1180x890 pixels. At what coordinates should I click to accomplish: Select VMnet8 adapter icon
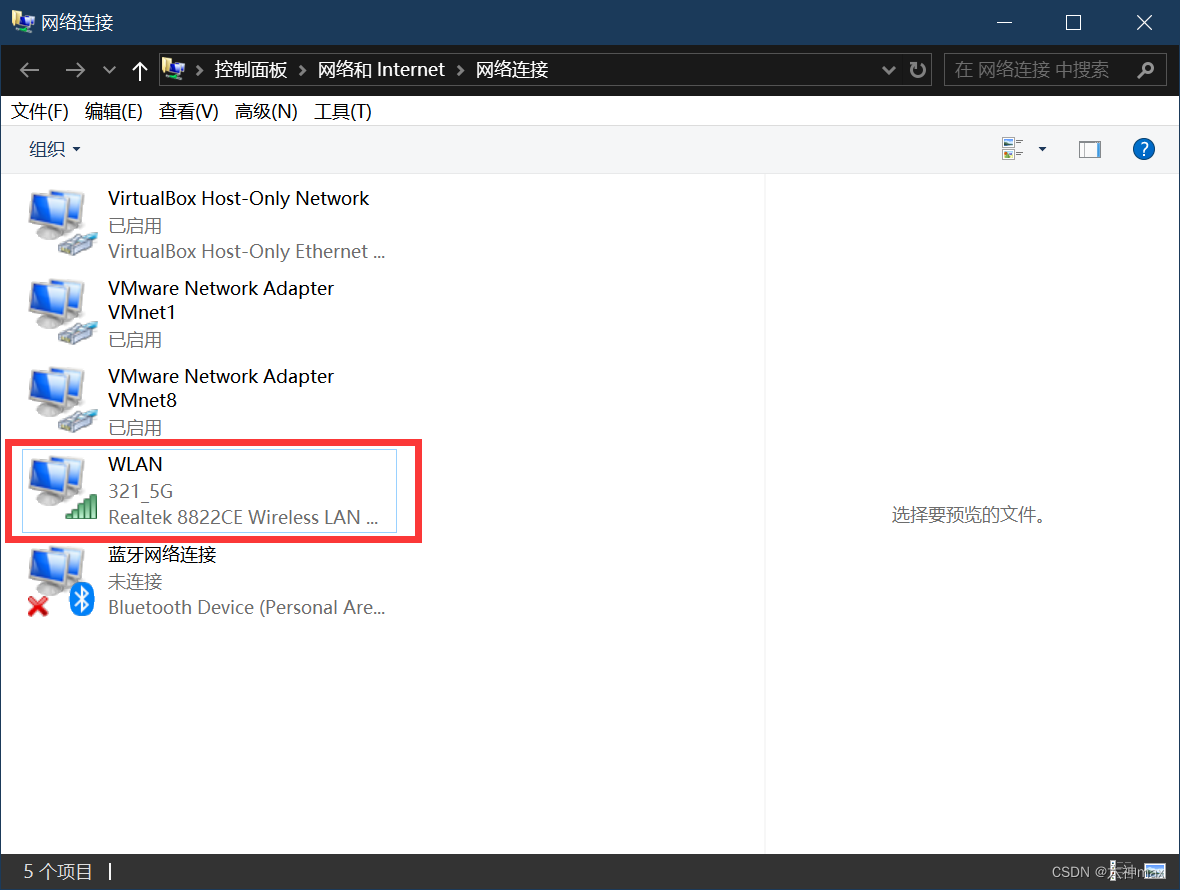[x=62, y=399]
